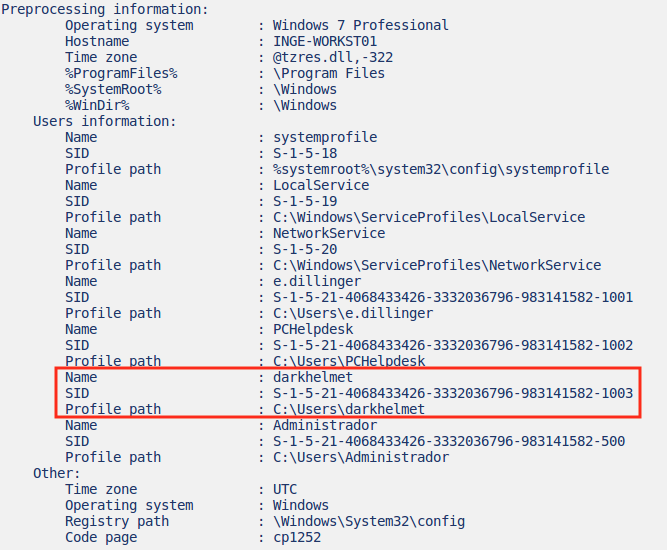Select the 'C:\Users\darkhelmet' profile path
This screenshot has width=667, height=550.
349,409
